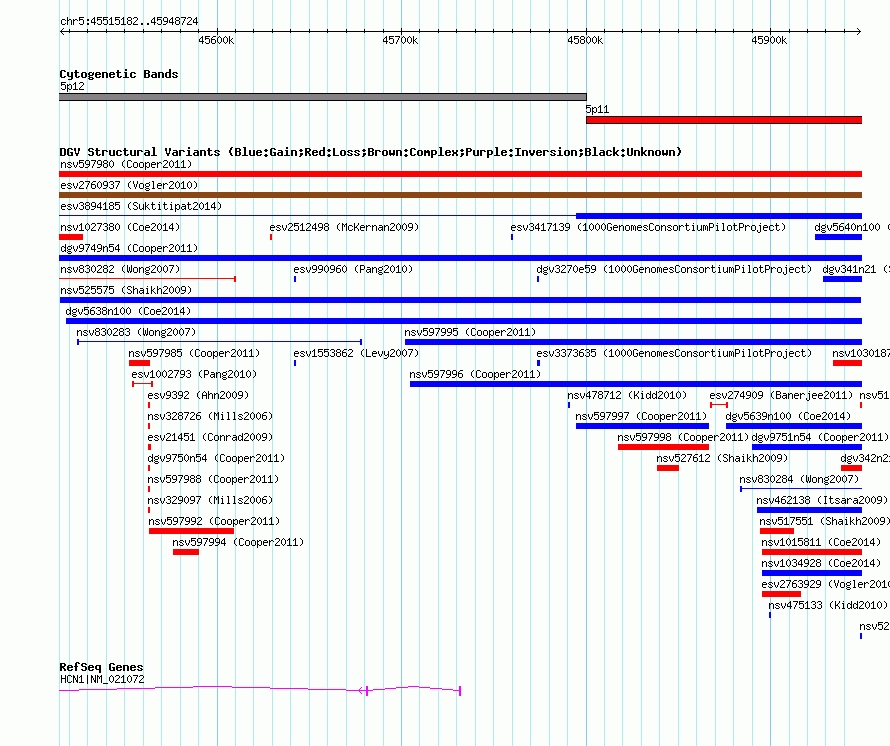The height and width of the screenshot is (746, 890).
Task: Click dgv5639n100 (Coe2014) label
Action: [788, 417]
